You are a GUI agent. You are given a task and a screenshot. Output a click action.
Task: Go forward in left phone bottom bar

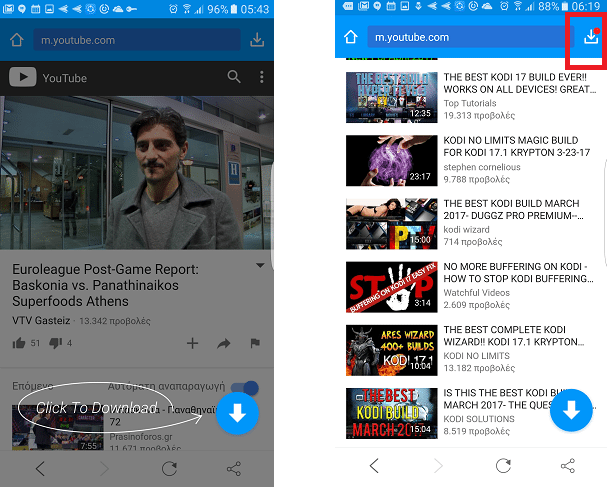pos(104,469)
